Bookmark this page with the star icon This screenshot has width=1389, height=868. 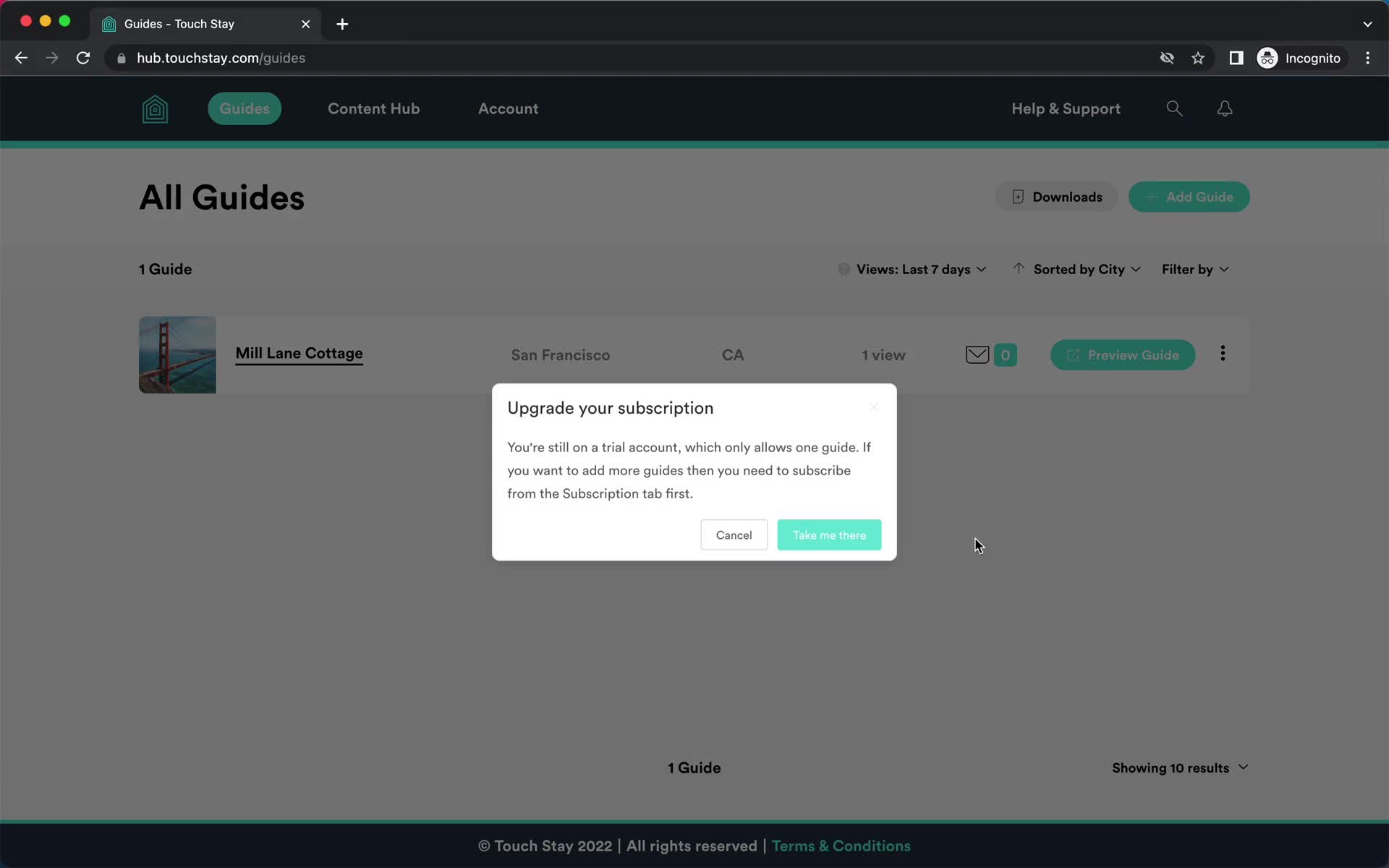click(x=1198, y=58)
